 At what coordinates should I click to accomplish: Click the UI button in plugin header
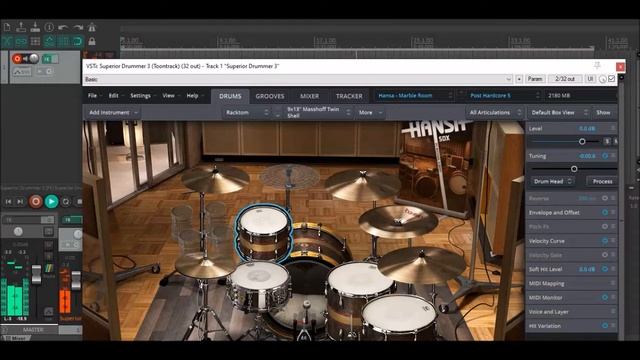[590, 79]
